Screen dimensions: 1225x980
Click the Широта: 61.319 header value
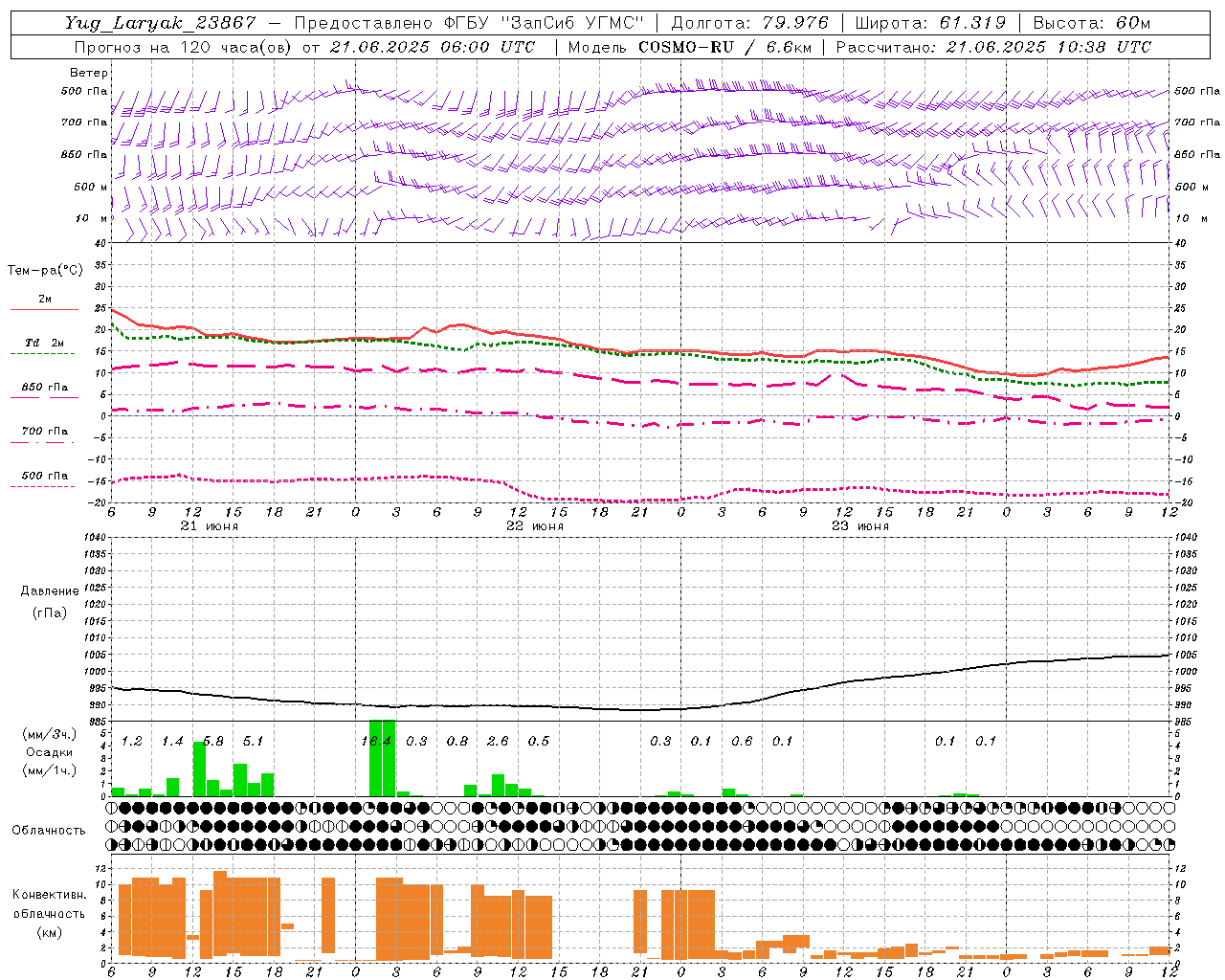coord(930,23)
